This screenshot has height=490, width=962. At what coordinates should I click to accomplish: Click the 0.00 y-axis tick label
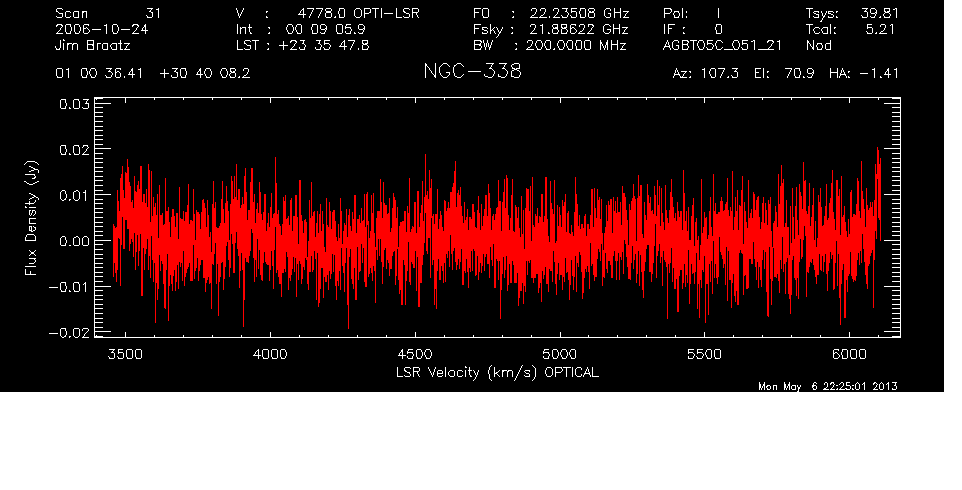[74, 241]
